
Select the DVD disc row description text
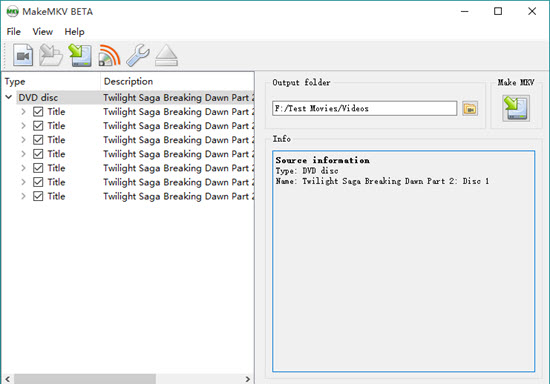pyautogui.click(x=179, y=97)
